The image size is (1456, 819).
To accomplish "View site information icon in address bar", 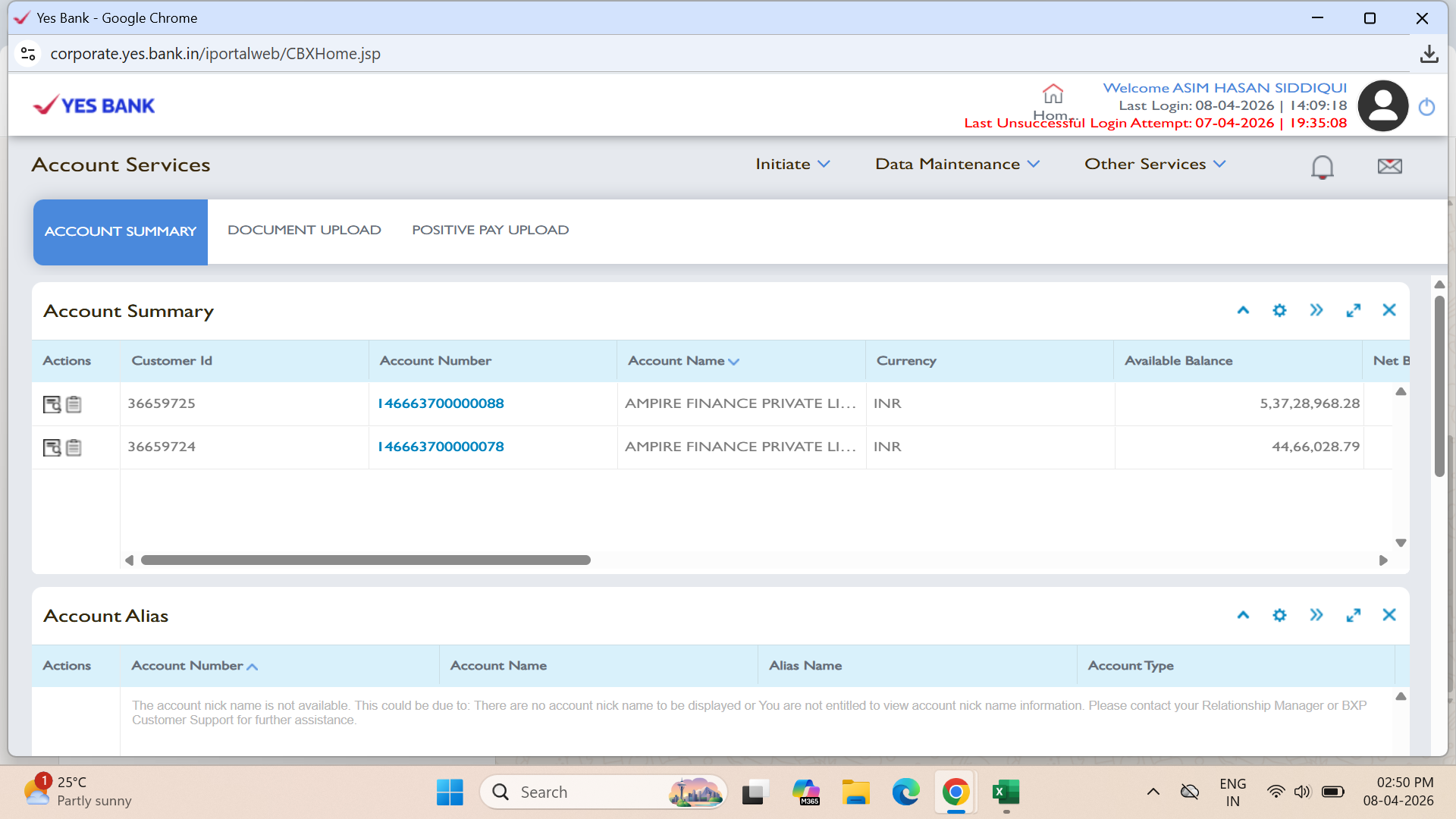I will click(x=28, y=54).
